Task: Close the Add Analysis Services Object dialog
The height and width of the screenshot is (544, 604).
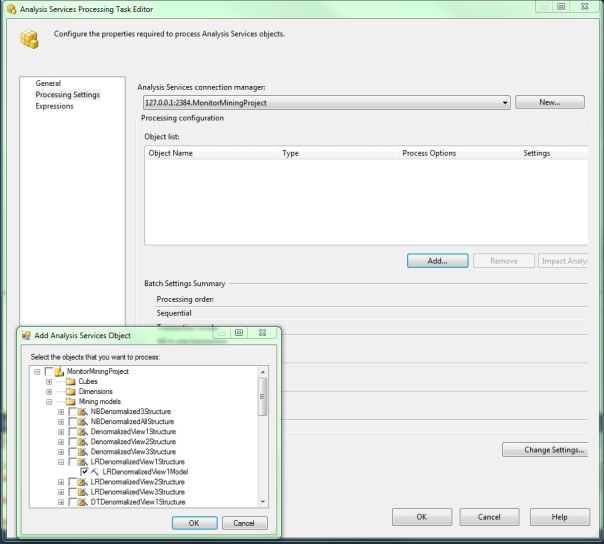Action: tap(263, 332)
